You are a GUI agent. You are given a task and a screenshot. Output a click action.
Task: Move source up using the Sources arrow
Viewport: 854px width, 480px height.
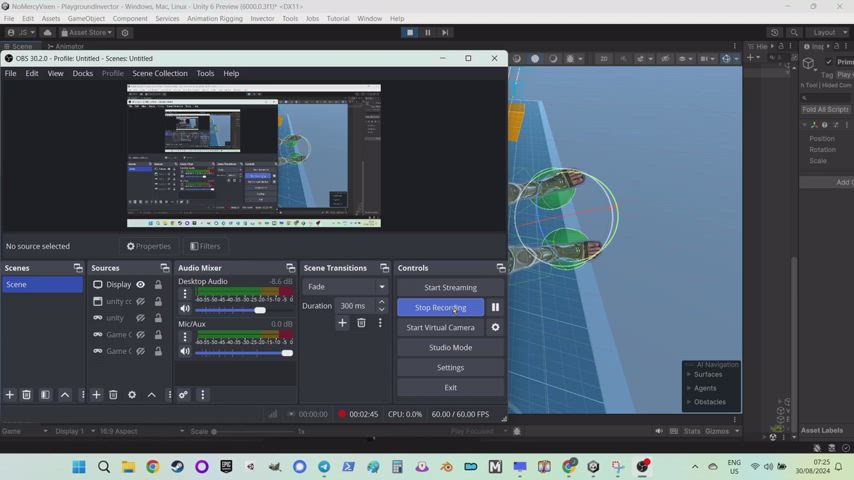point(151,394)
